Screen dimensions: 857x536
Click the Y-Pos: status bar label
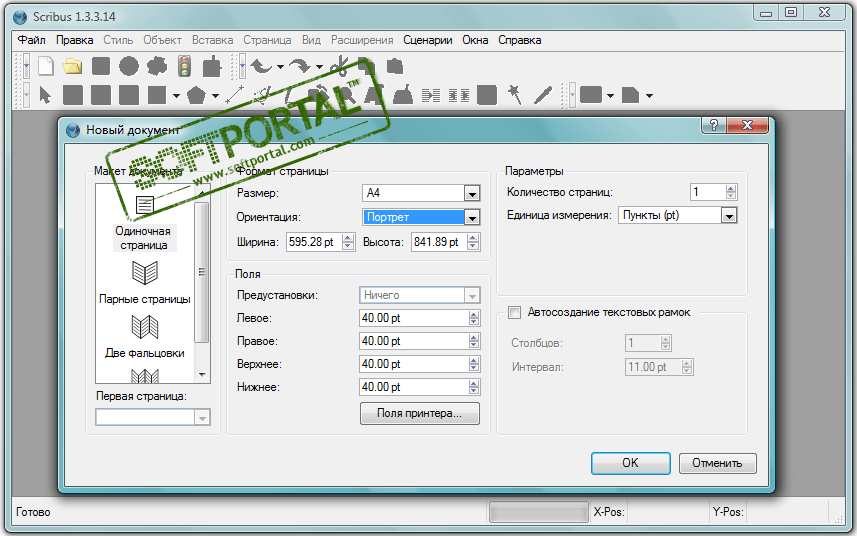(x=727, y=513)
